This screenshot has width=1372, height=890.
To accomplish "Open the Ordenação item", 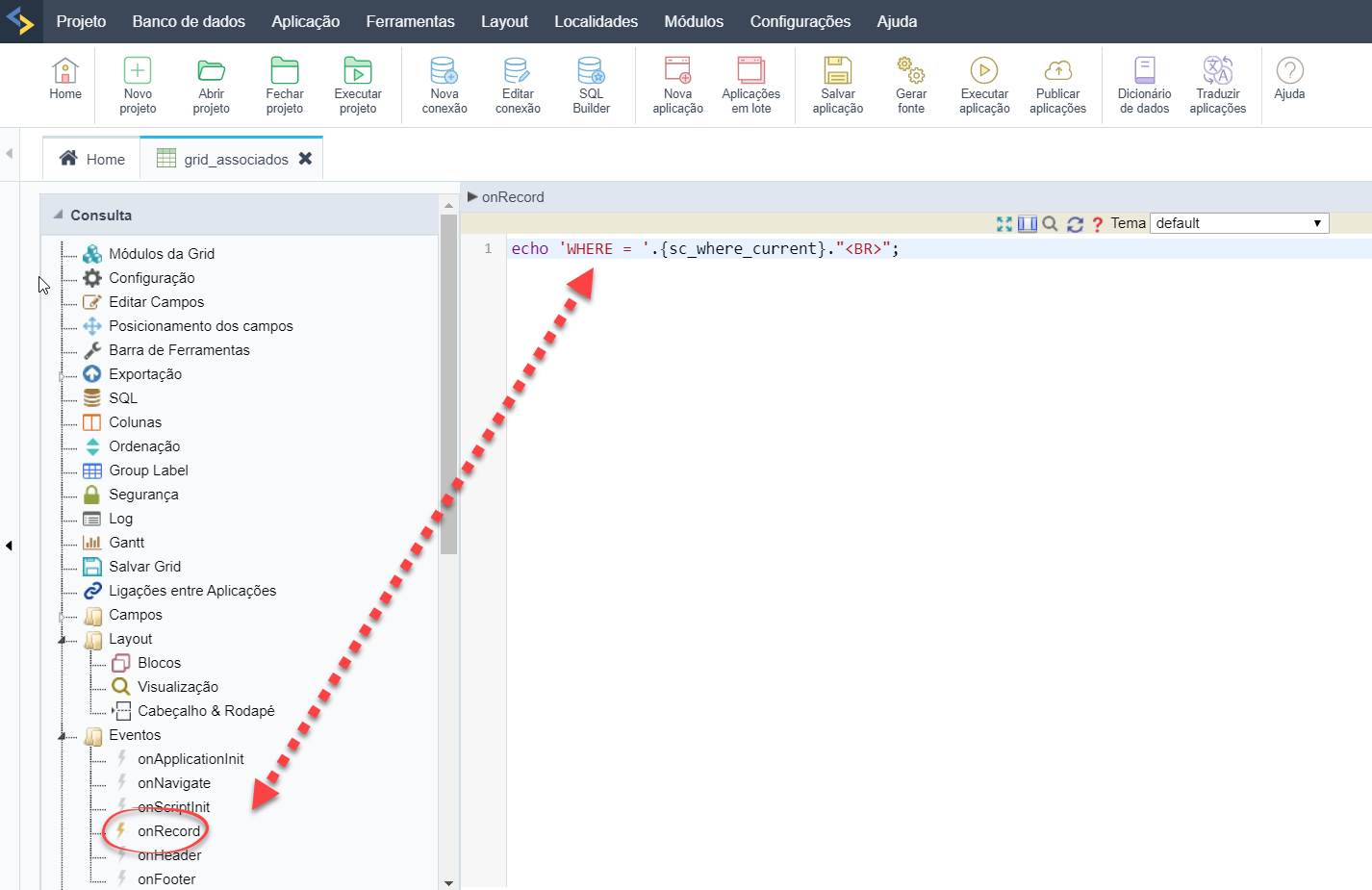I will click(x=144, y=446).
